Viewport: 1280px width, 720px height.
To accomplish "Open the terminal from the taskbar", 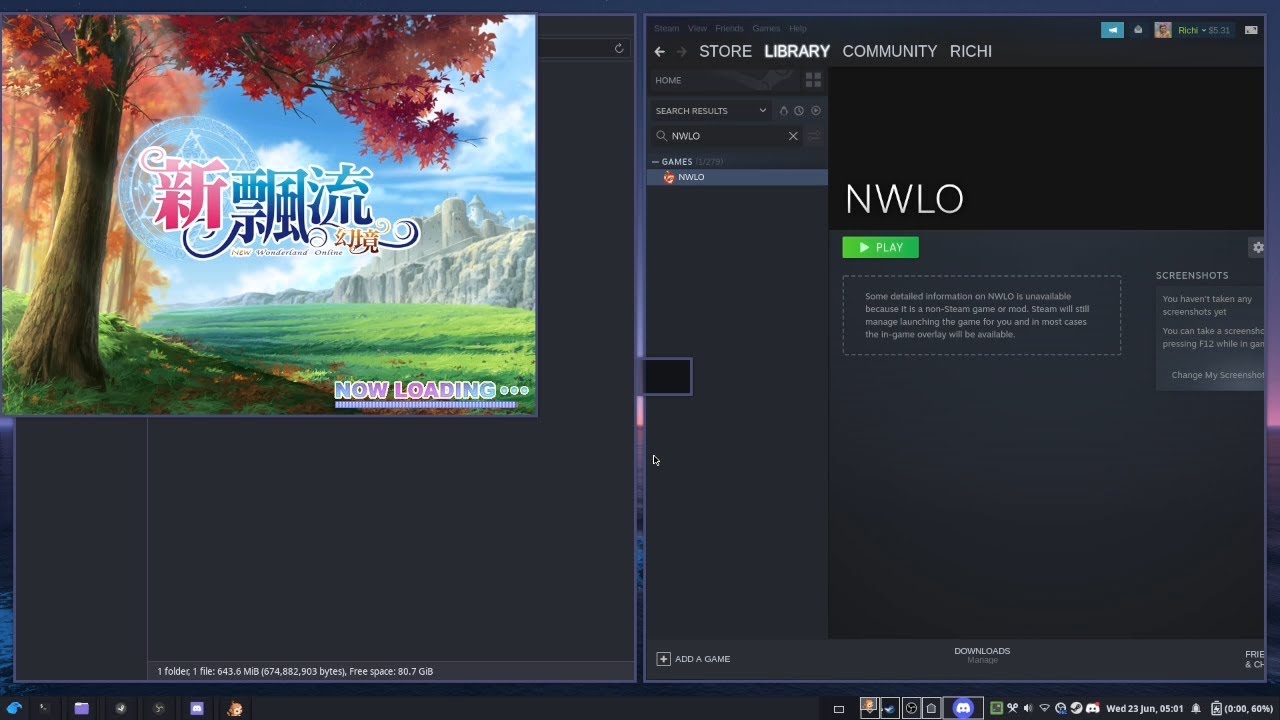I will coord(43,708).
